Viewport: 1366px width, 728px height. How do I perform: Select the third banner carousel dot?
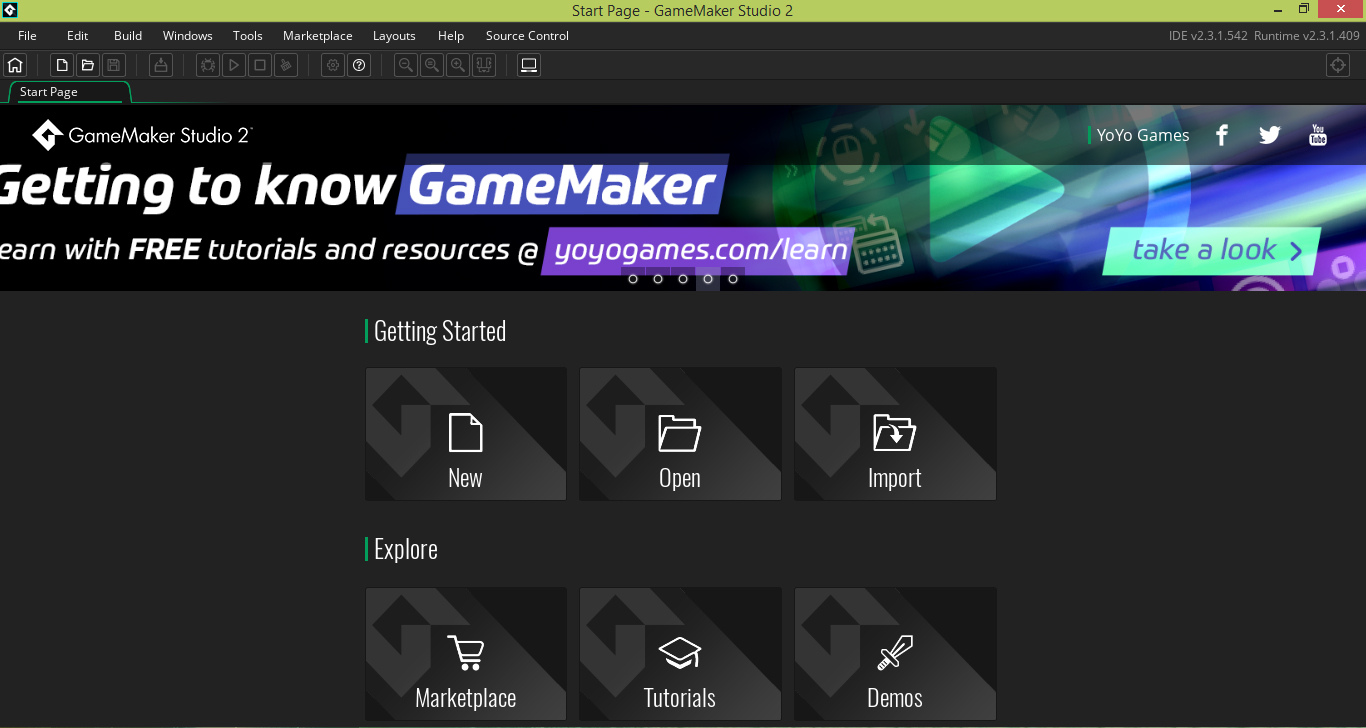(x=683, y=279)
